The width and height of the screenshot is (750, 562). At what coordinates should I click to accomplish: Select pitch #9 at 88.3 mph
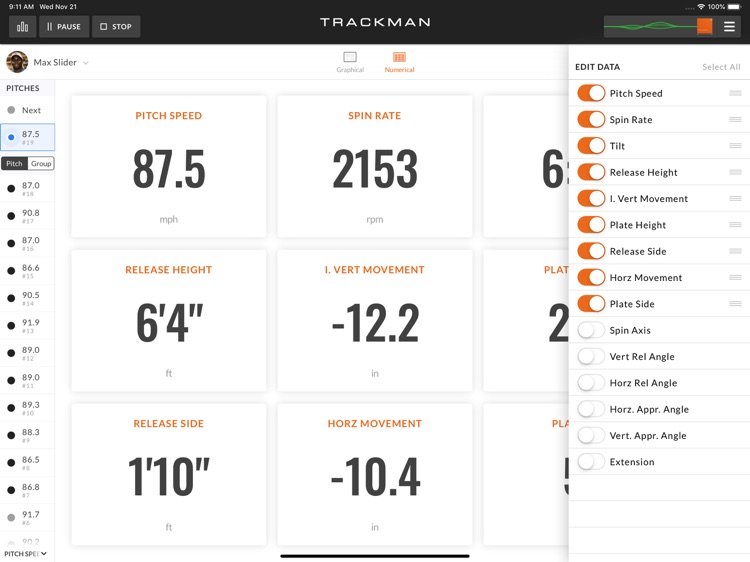(x=27, y=435)
